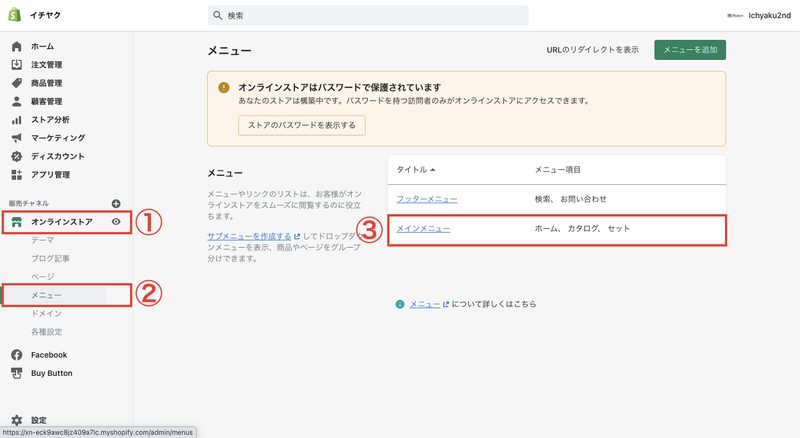Viewport: 800px width, 438px height.
Task: Click URLのリダイレクトを表示 link
Action: (592, 50)
